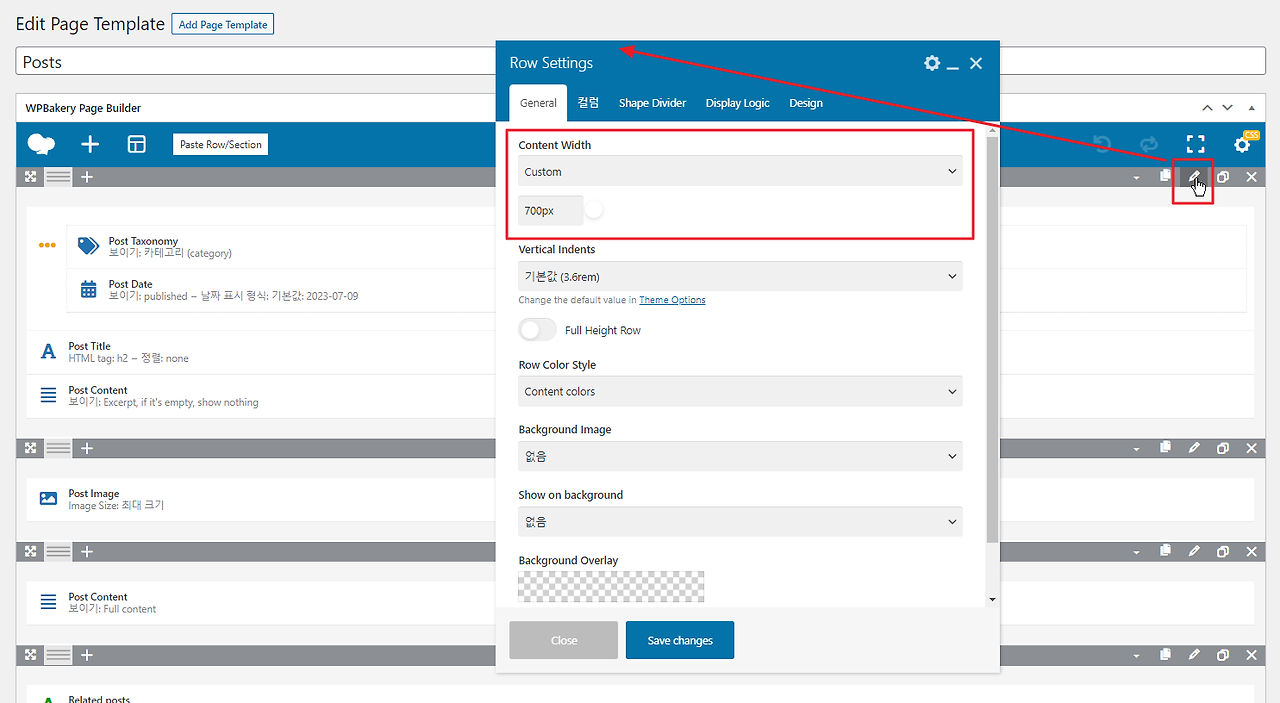This screenshot has height=703, width=1280.
Task: Click the Add Page Template button
Action: point(223,24)
